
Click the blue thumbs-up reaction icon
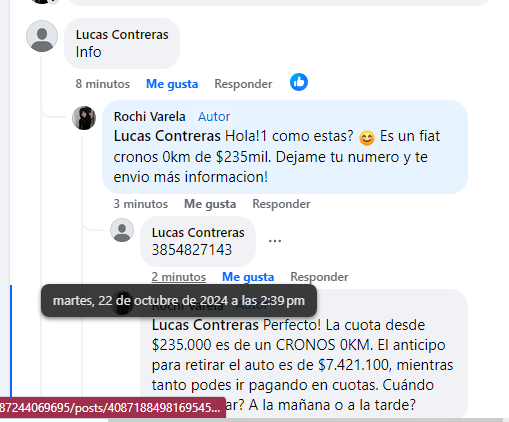tap(299, 82)
